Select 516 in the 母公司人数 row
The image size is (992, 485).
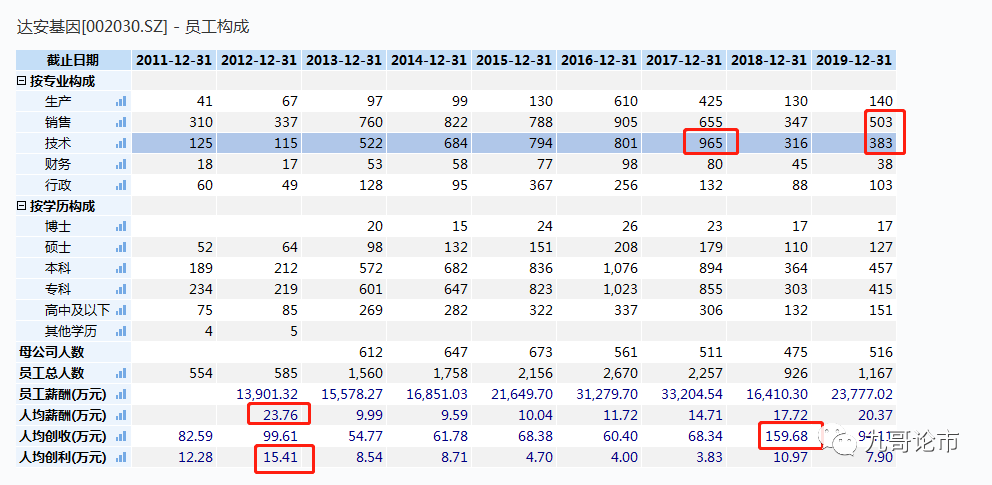coord(881,352)
